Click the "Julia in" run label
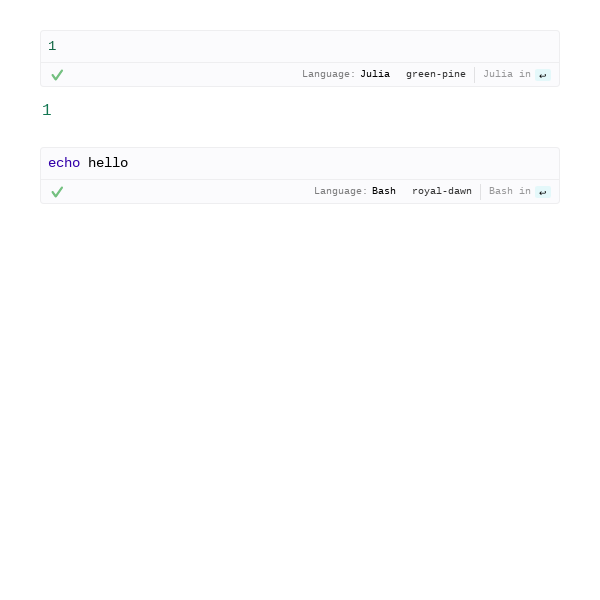 click(x=507, y=74)
